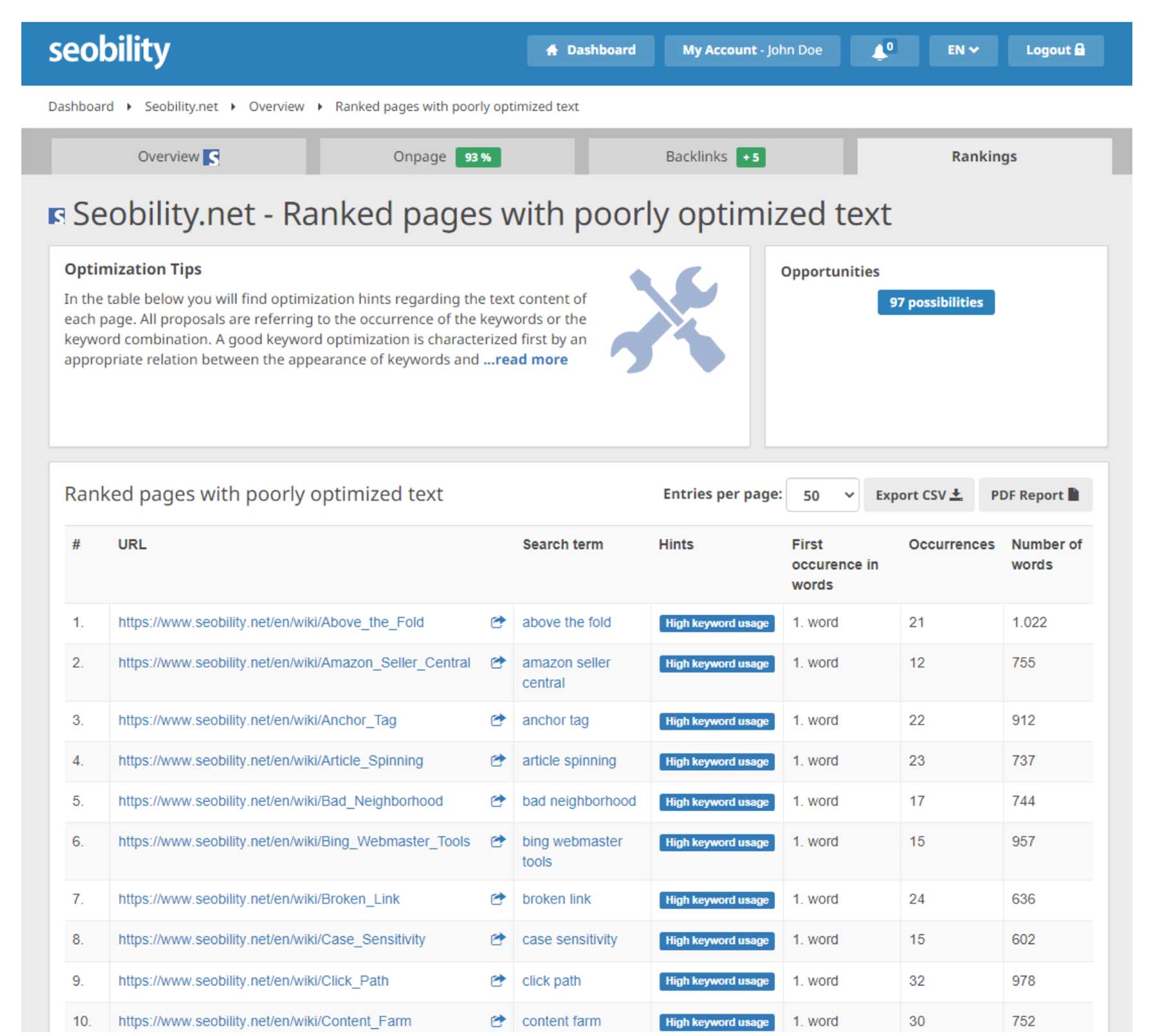The image size is (1155, 1036).
Task: Click the read more link
Action: coord(526,359)
